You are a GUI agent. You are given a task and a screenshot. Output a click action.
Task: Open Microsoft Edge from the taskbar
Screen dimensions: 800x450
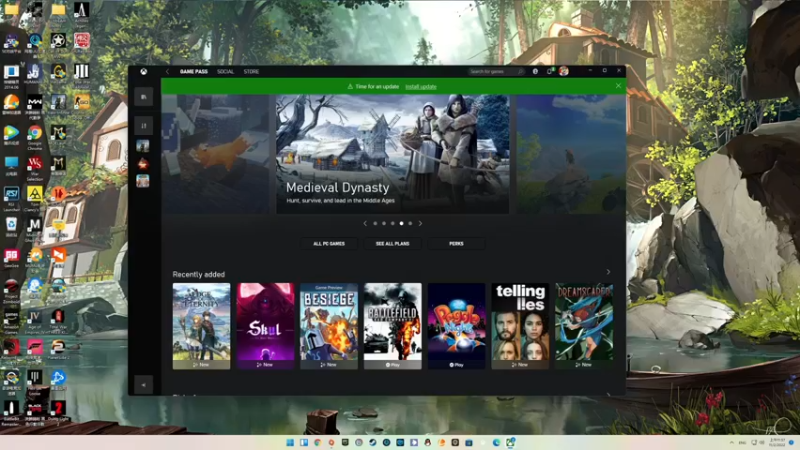(x=496, y=442)
